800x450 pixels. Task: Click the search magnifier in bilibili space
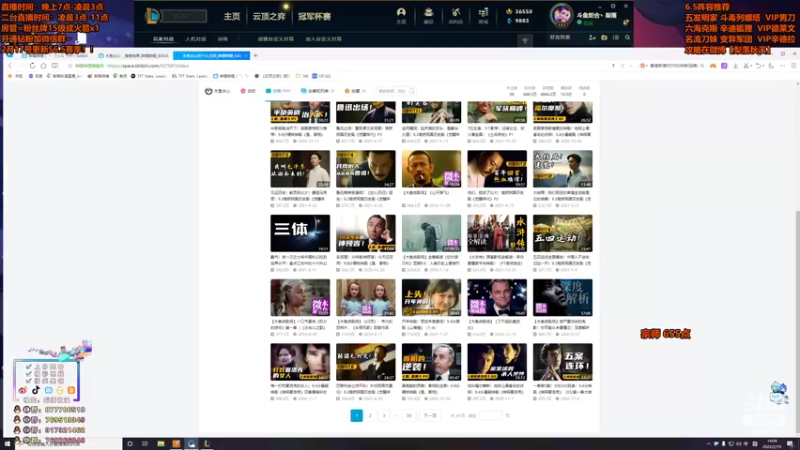(412, 91)
